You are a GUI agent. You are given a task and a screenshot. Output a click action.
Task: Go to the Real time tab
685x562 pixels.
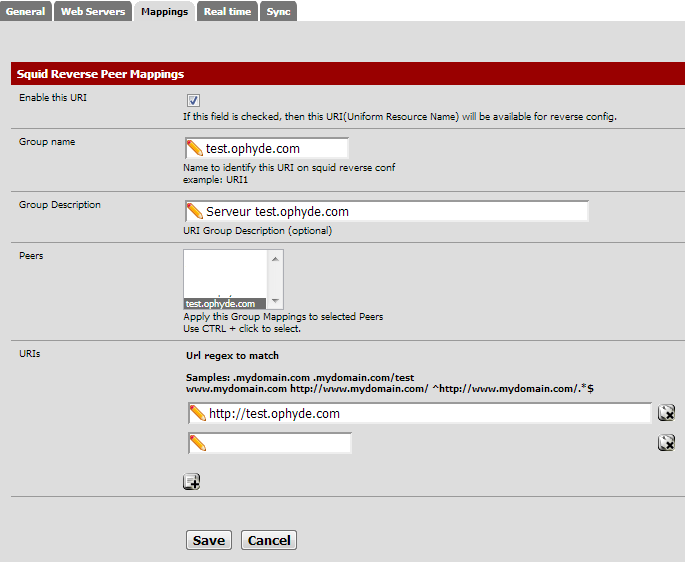[227, 12]
